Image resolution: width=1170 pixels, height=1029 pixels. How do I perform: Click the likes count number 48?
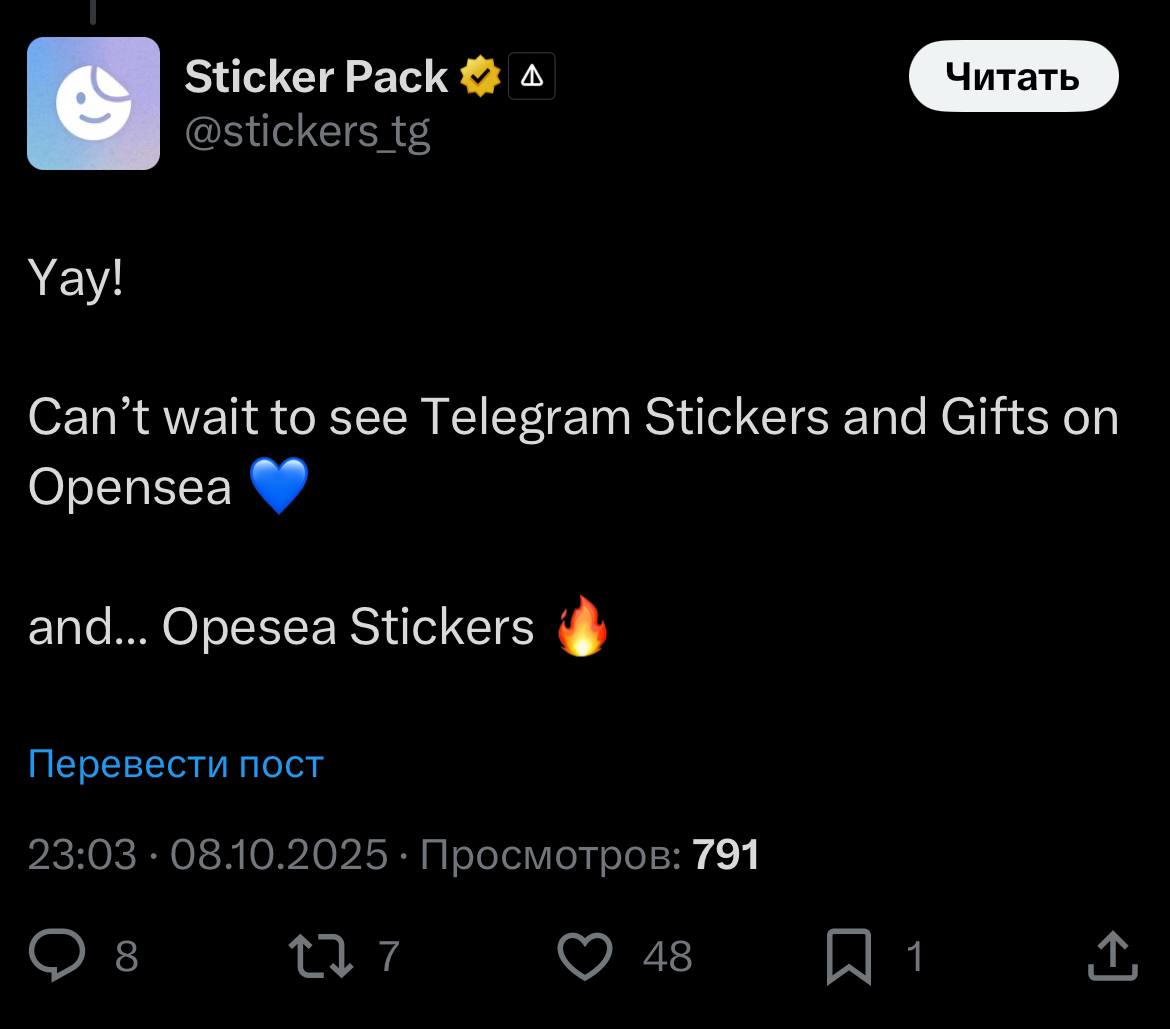click(668, 957)
